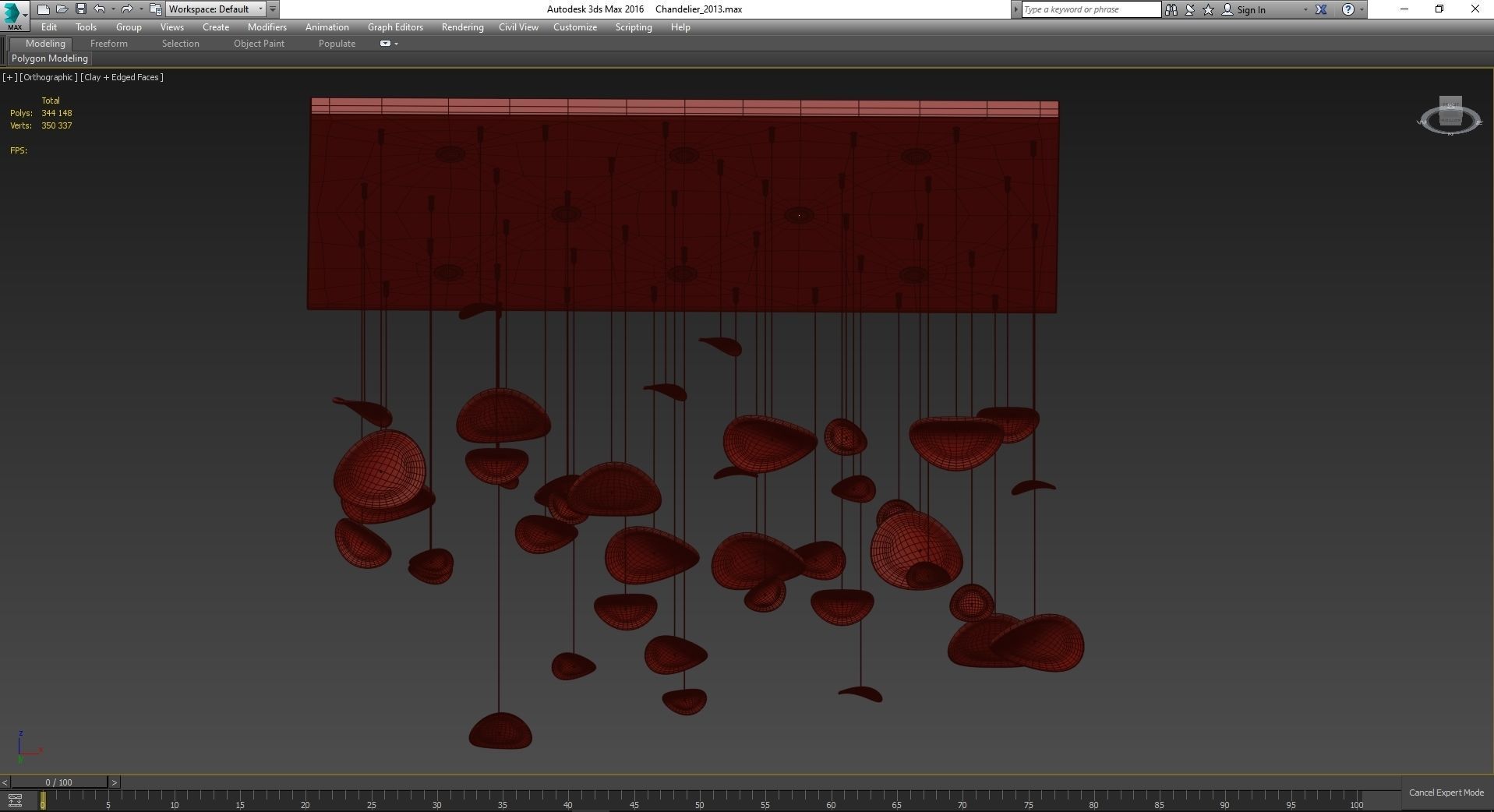Click the Open File folder icon
The width and height of the screenshot is (1494, 812).
tap(62, 9)
